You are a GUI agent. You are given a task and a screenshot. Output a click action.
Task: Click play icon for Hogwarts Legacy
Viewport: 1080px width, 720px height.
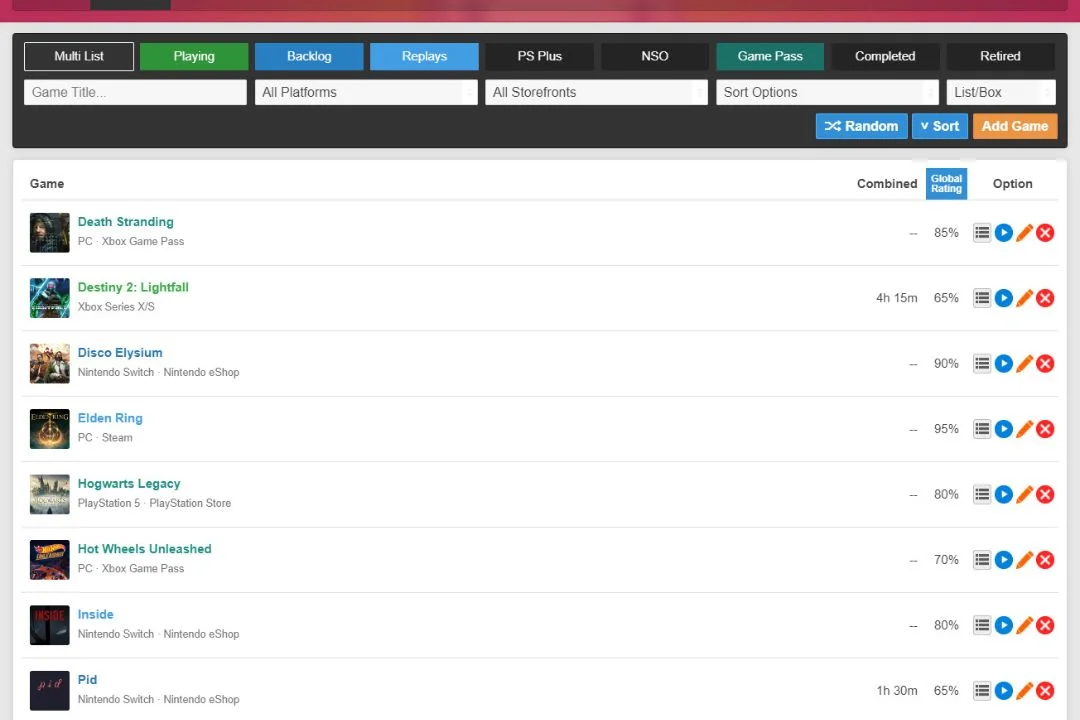tap(1004, 495)
